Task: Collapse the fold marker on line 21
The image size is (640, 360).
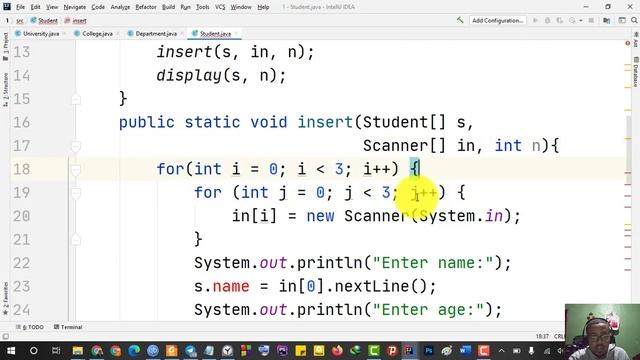Action: (x=76, y=240)
